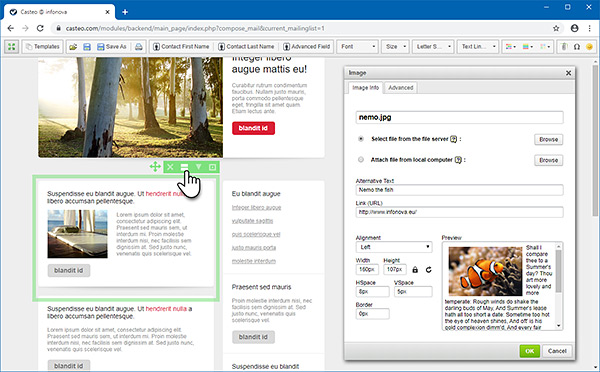
Task: Click Cancel in the Image dialog
Action: tap(557, 351)
